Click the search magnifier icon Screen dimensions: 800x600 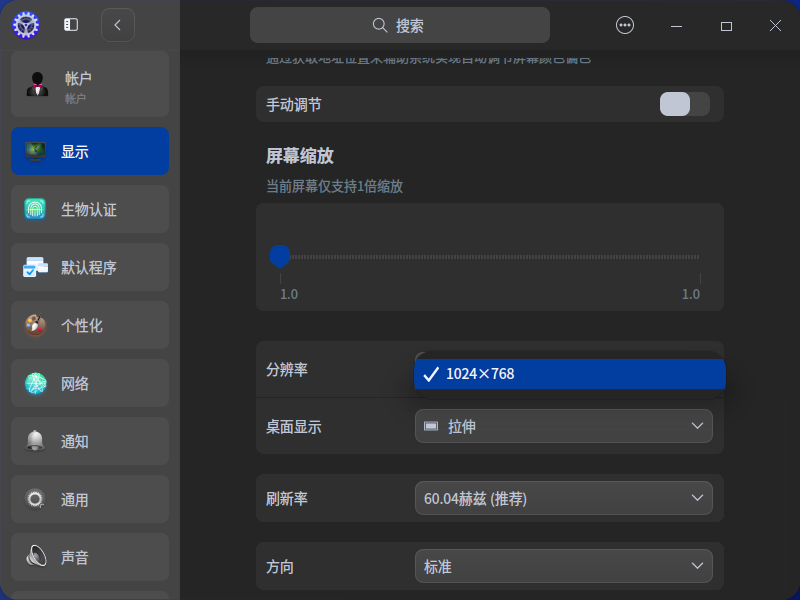click(x=380, y=25)
